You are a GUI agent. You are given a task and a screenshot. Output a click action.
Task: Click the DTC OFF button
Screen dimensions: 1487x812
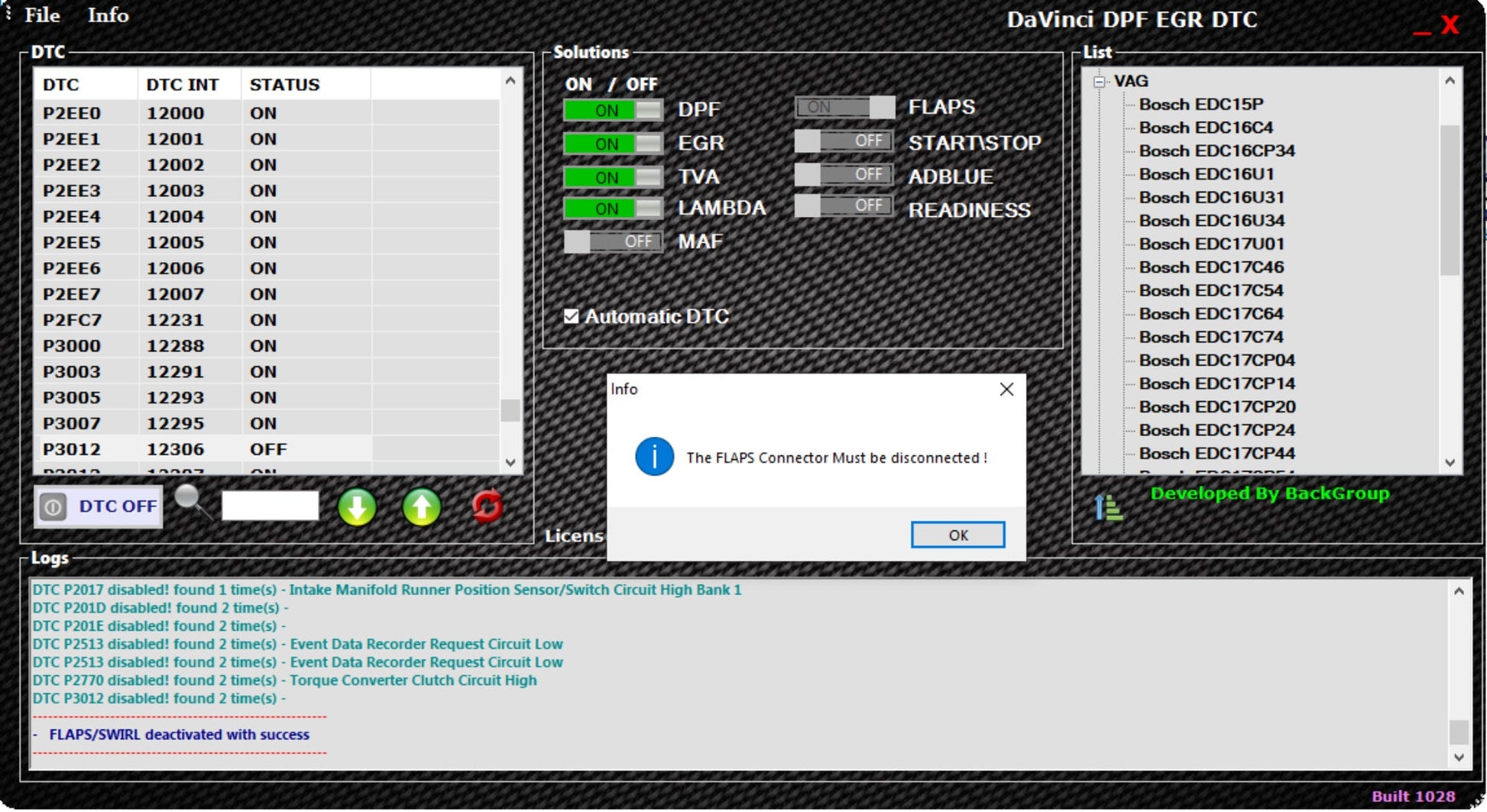[x=99, y=506]
